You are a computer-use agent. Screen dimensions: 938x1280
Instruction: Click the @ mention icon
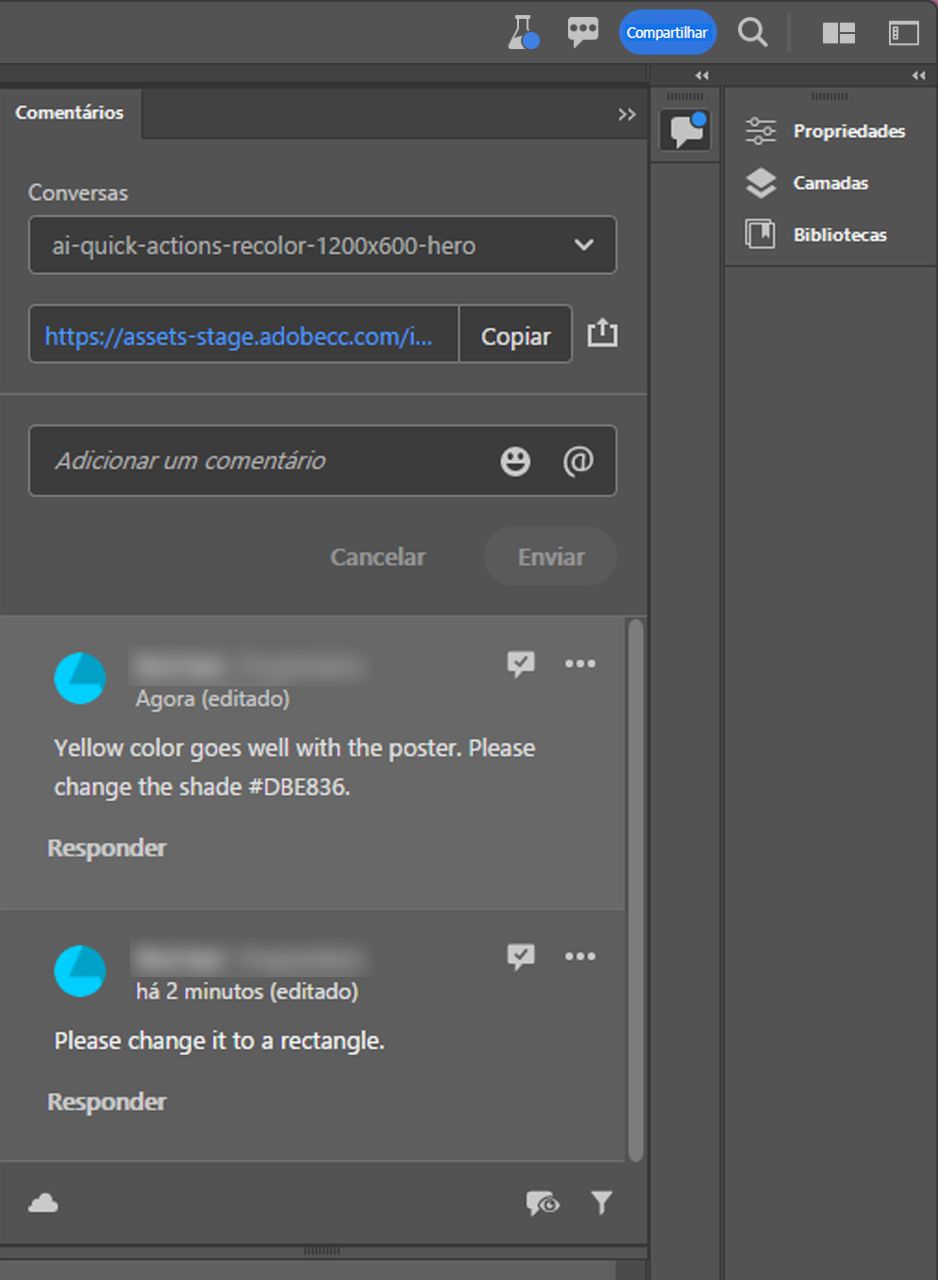pyautogui.click(x=578, y=461)
